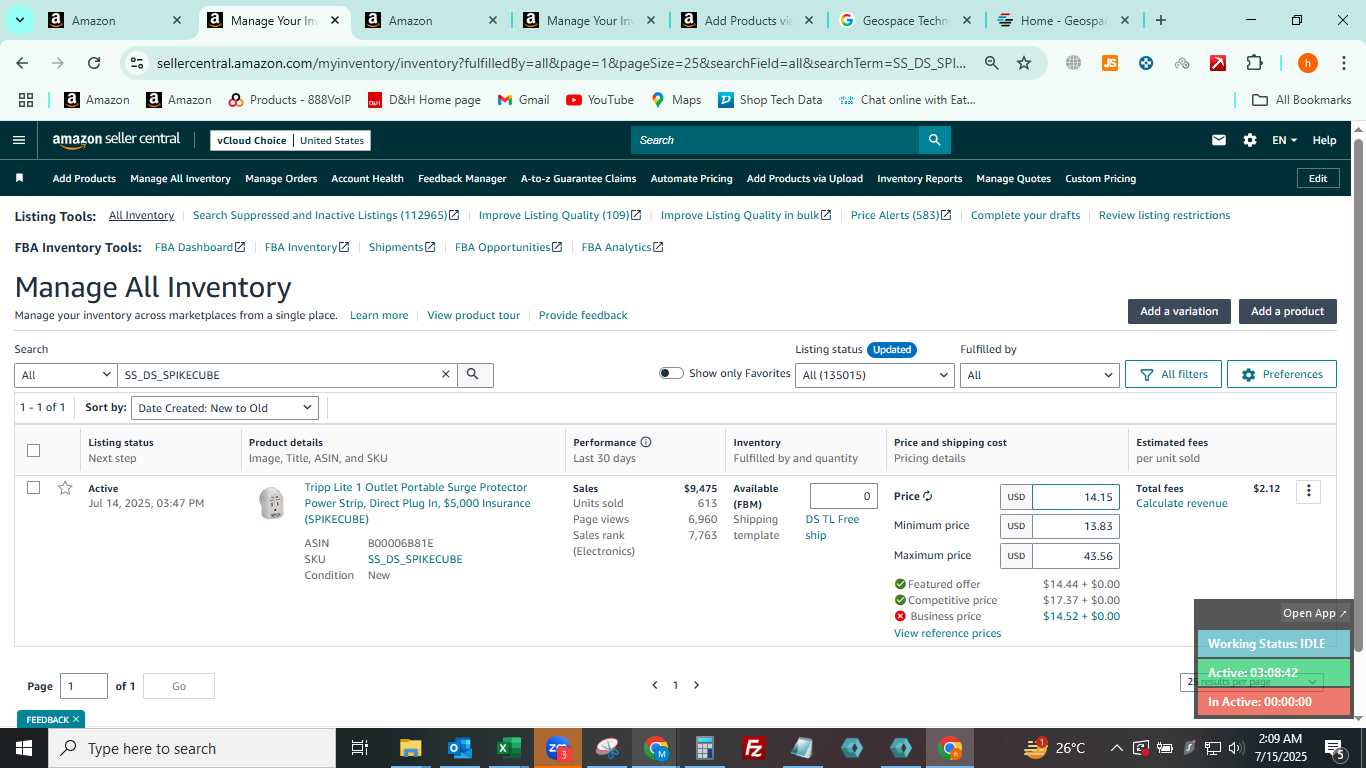Open the Tripp Lite product title link

point(418,503)
